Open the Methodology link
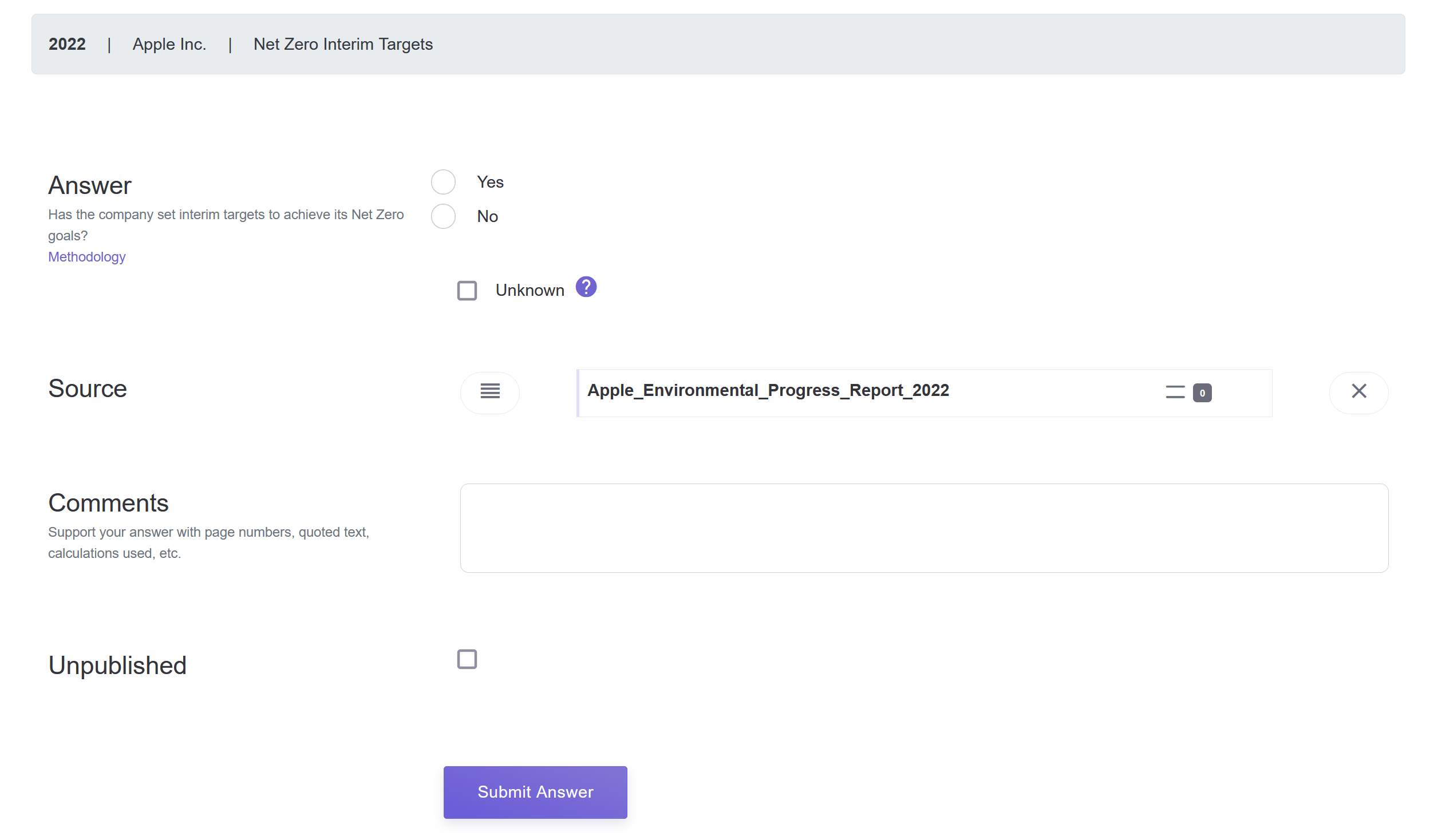Screen dimensions: 1430x840 [x=87, y=257]
